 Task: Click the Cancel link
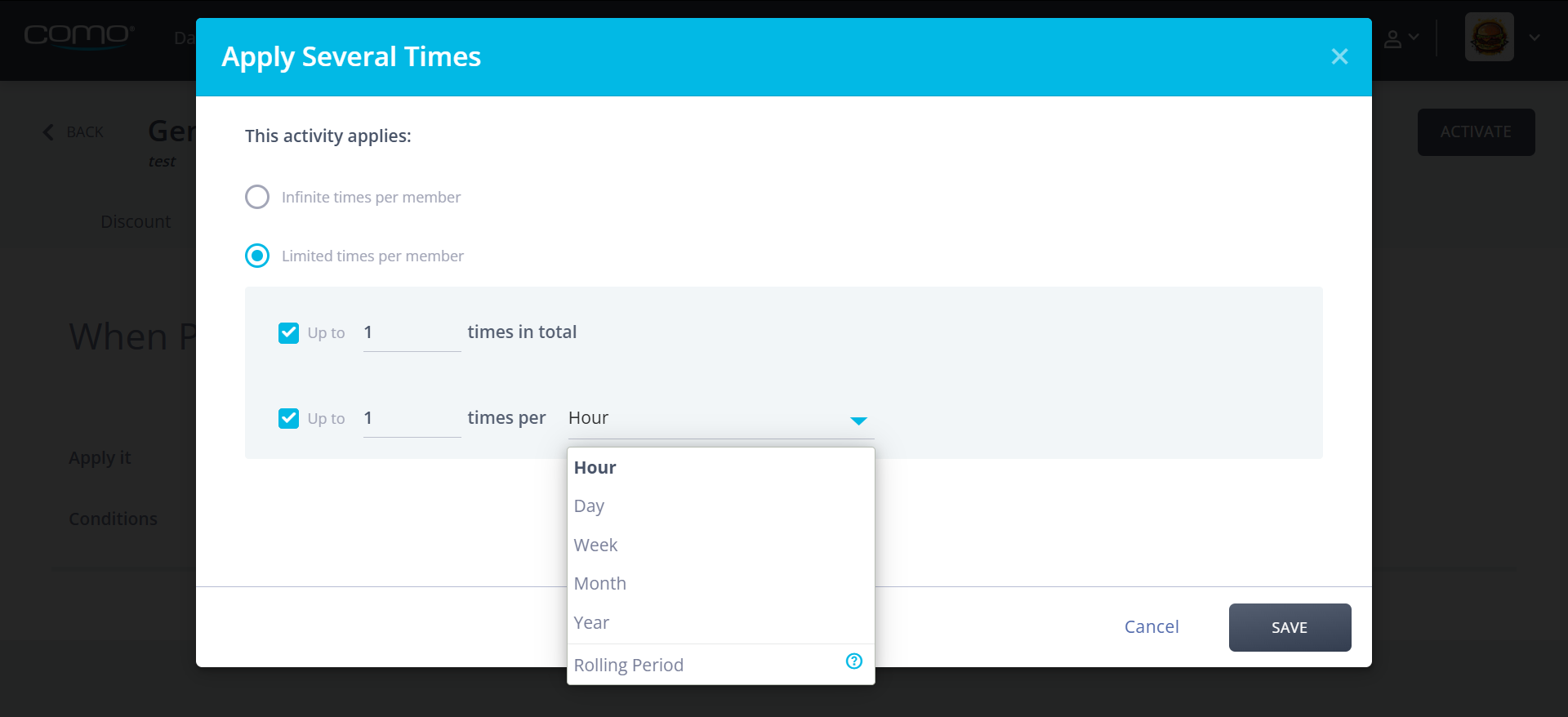click(x=1151, y=626)
